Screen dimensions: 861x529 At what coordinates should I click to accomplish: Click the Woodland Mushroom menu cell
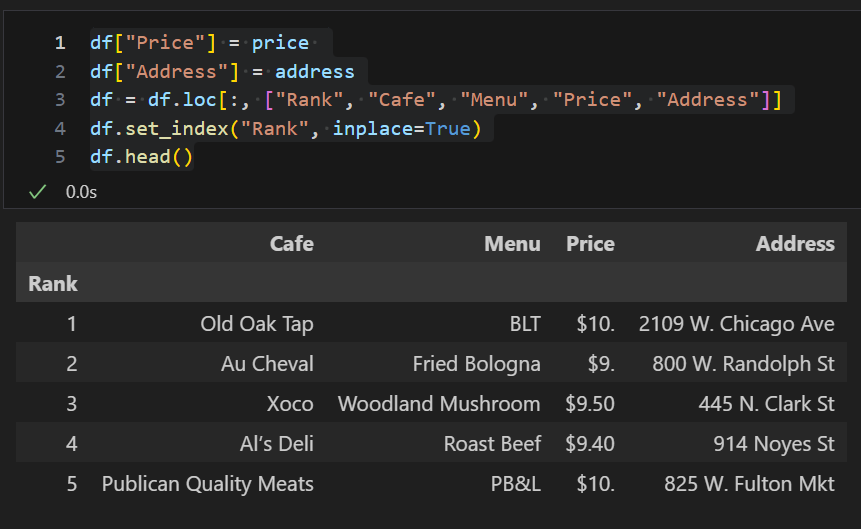(x=439, y=404)
